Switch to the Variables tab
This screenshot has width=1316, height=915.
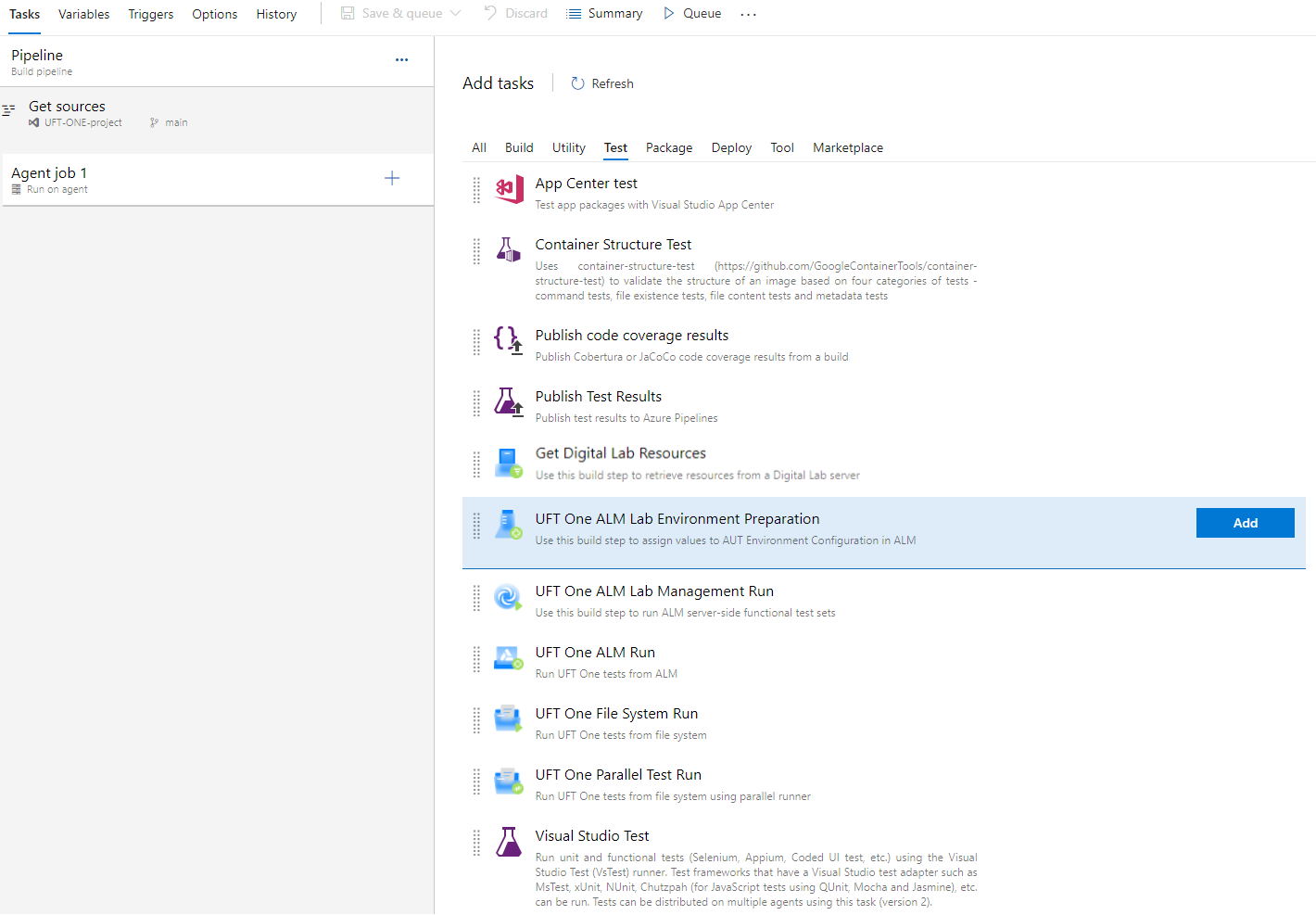[x=83, y=14]
